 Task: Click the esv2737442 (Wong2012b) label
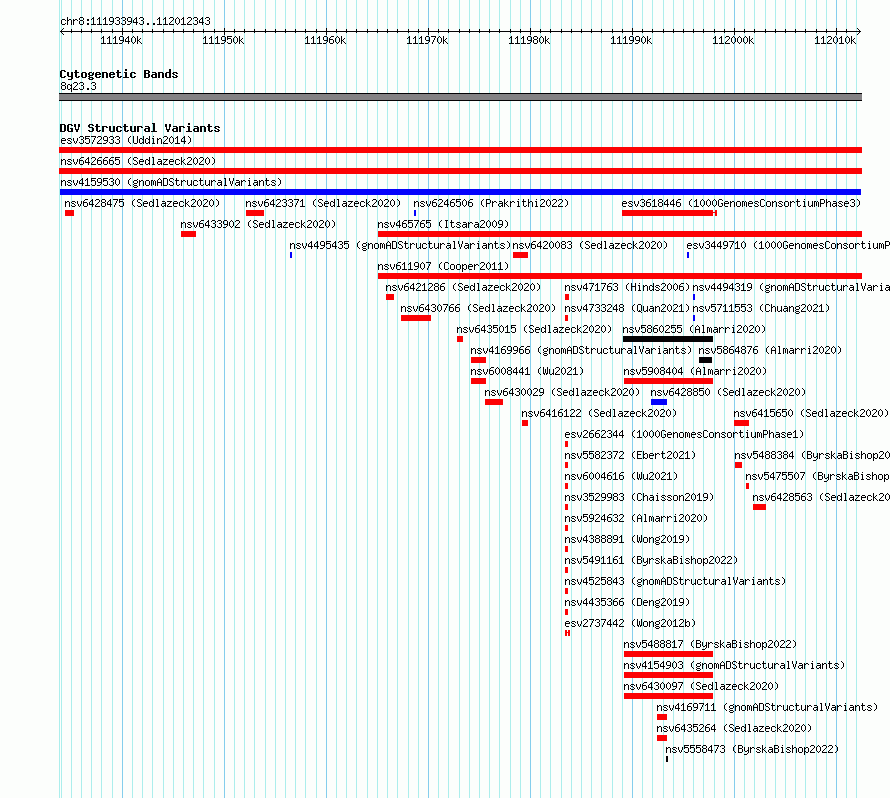pos(630,623)
